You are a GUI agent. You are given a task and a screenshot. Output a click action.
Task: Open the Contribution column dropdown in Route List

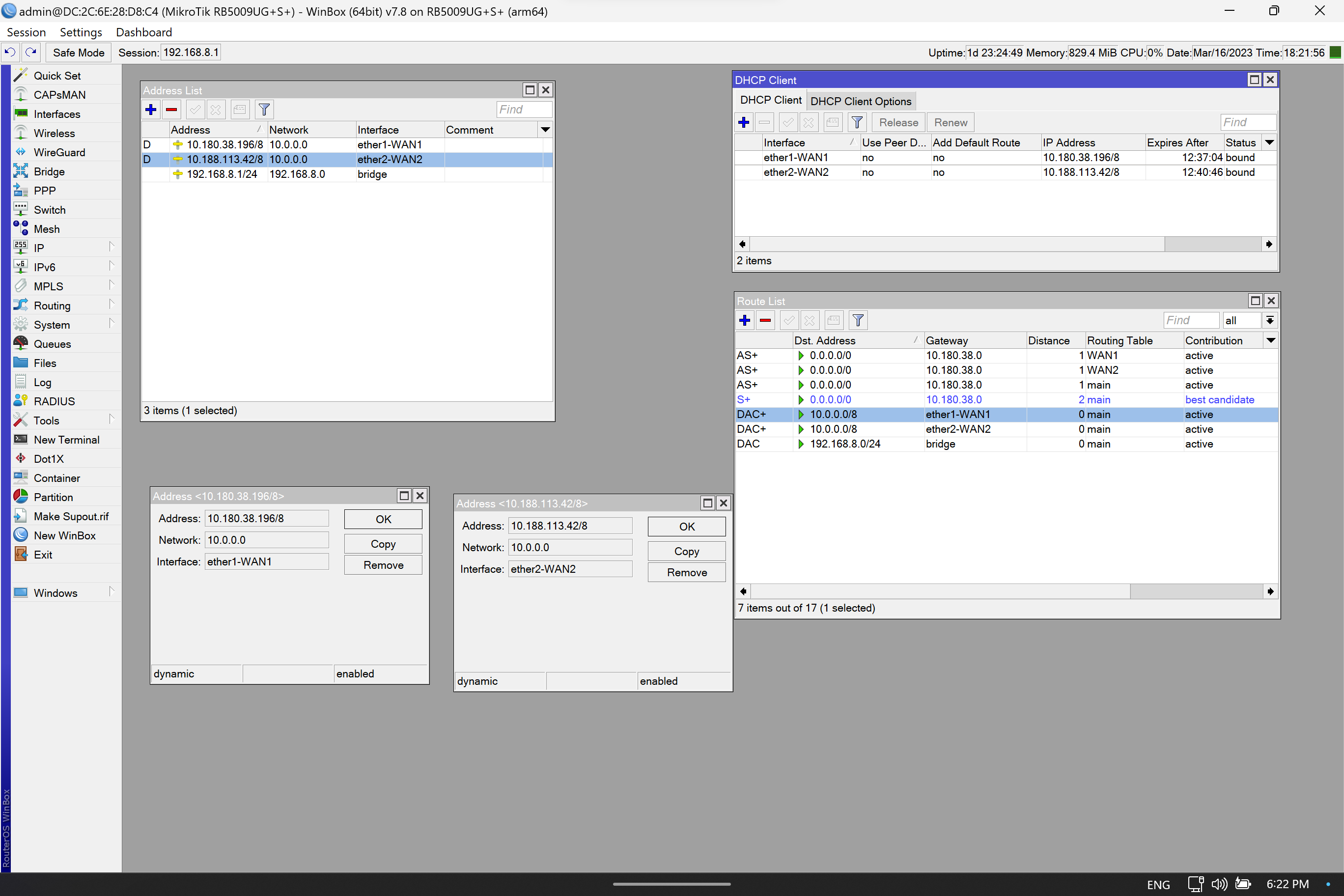click(1271, 340)
